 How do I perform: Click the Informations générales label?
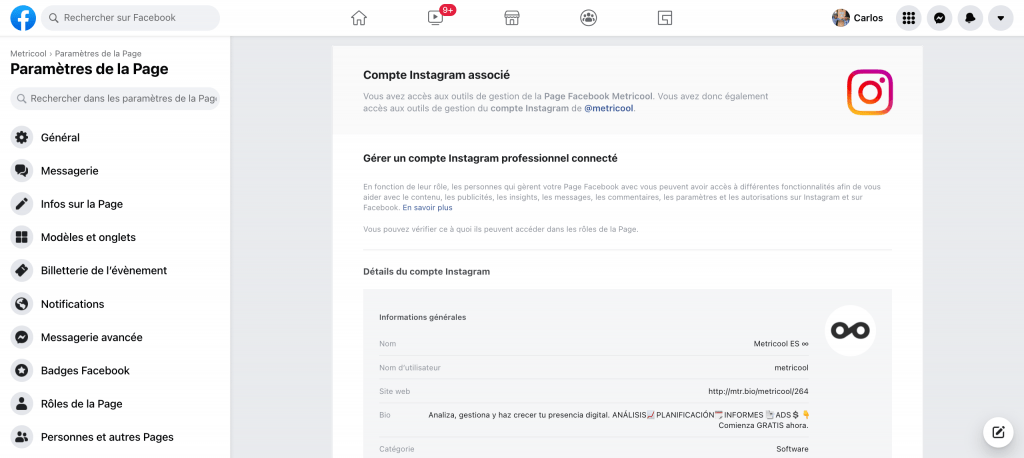coord(423,318)
